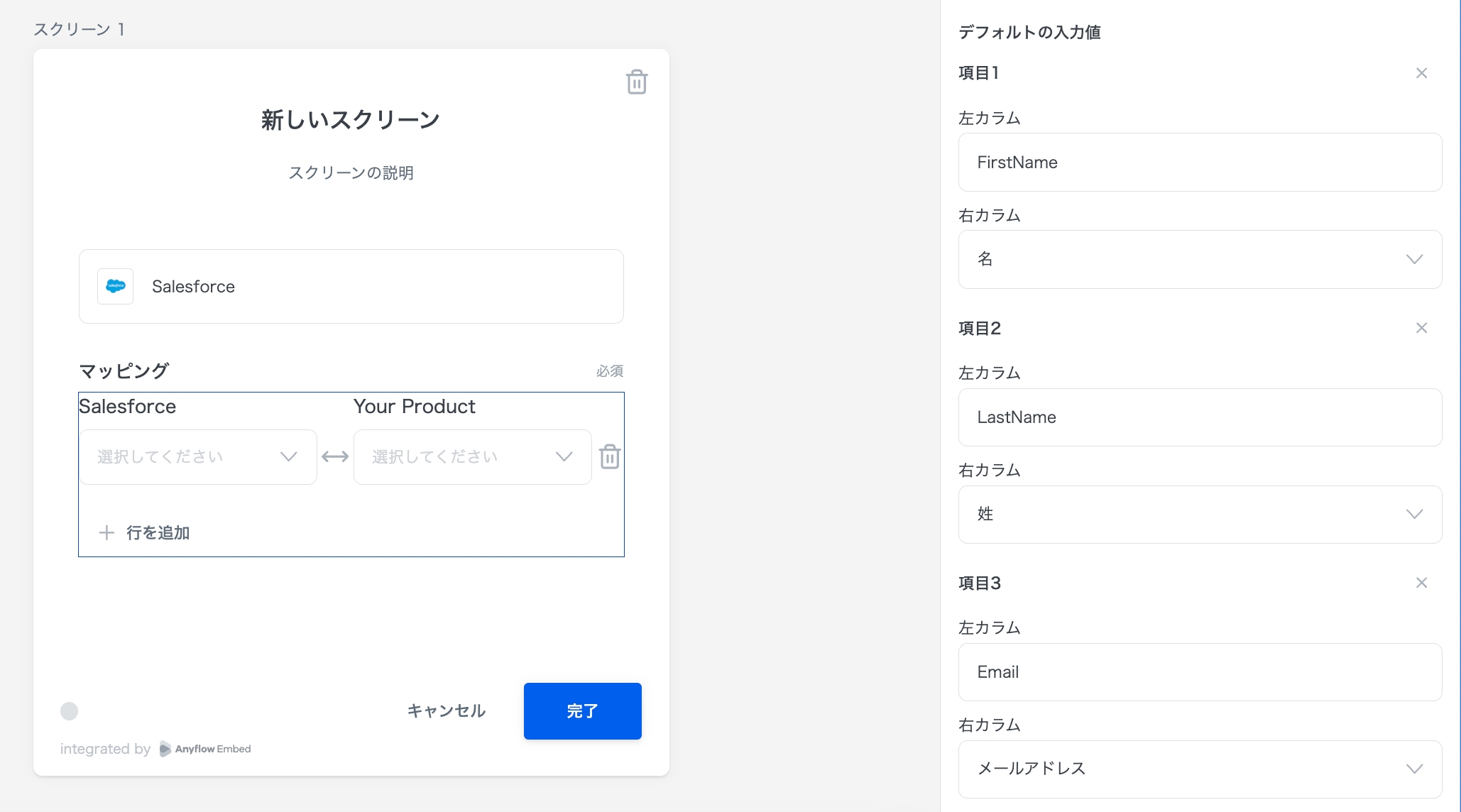1461x812 pixels.
Task: Click the LastName left column field
Action: coord(1200,417)
